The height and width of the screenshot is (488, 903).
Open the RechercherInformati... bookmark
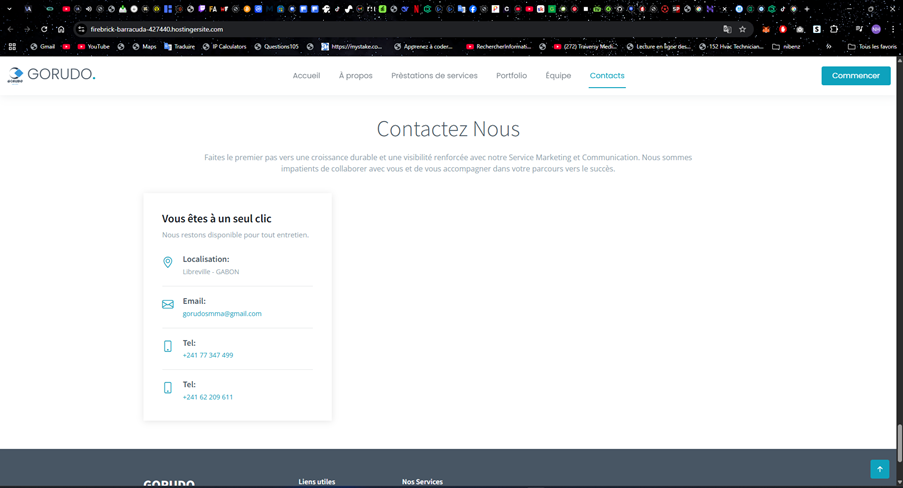coord(499,47)
